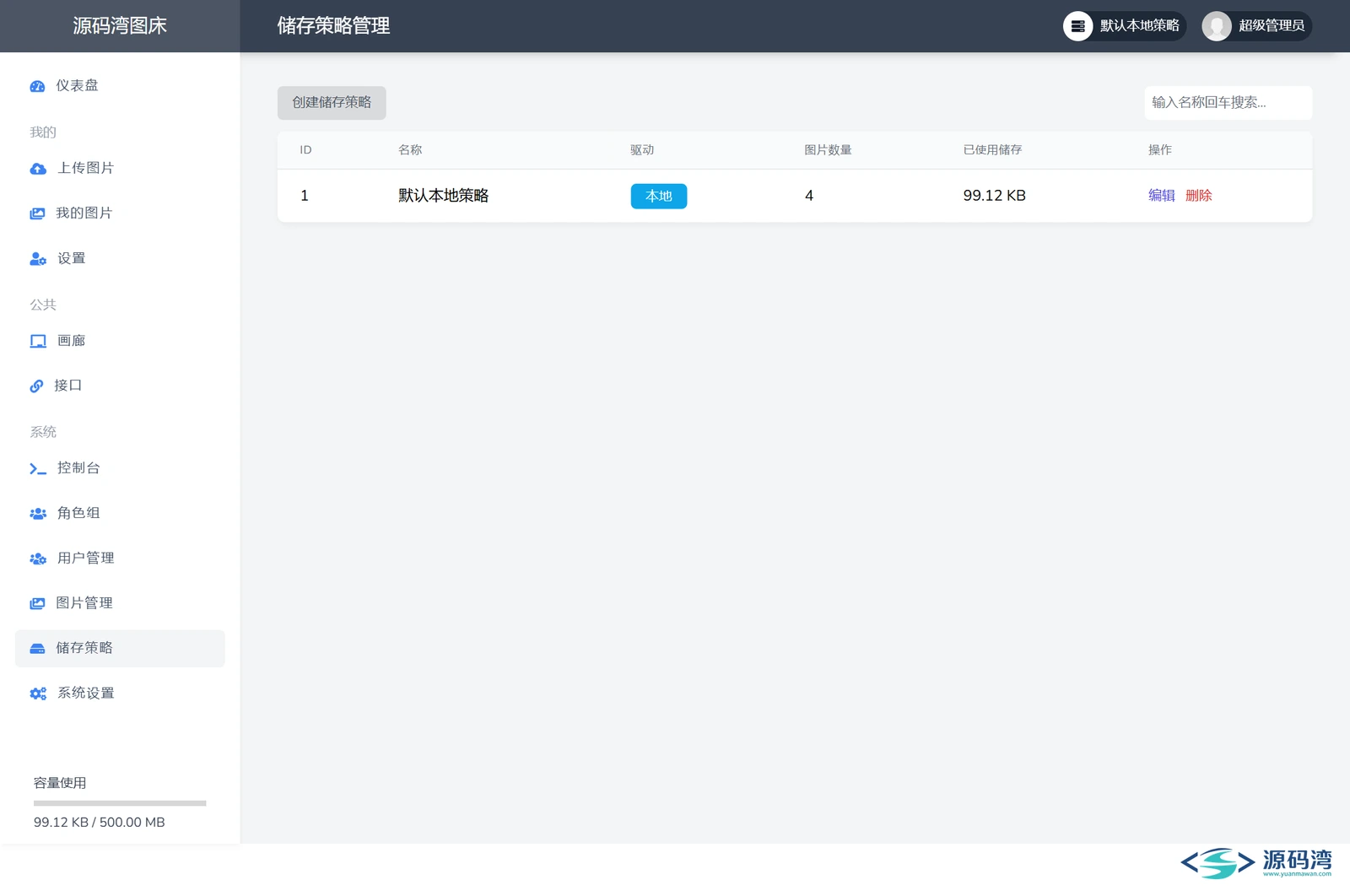1350x896 pixels.
Task: Click the system settings gears icon
Action: coord(38,694)
